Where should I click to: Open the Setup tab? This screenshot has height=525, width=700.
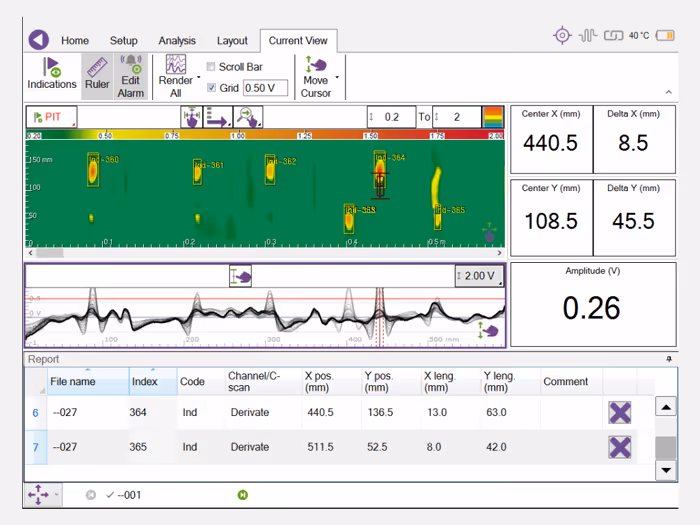click(124, 41)
